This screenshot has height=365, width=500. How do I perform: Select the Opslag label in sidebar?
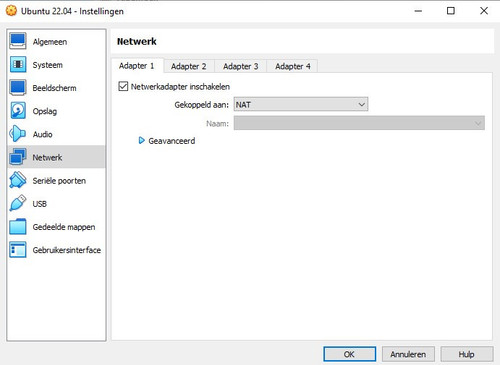[x=45, y=111]
